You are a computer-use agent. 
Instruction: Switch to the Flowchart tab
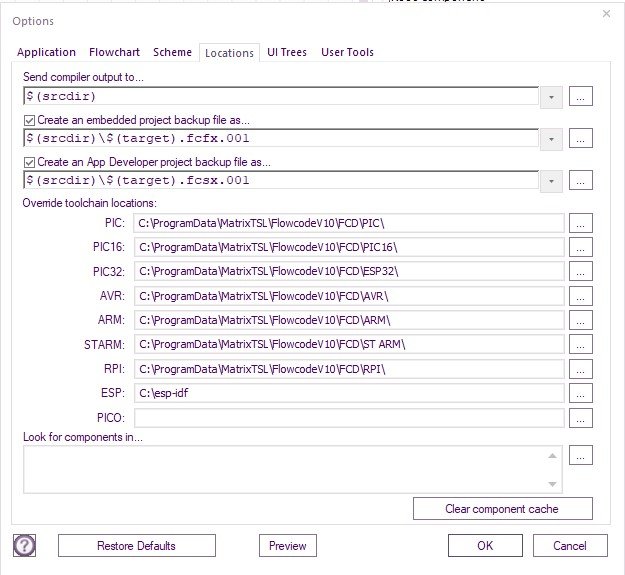point(114,52)
